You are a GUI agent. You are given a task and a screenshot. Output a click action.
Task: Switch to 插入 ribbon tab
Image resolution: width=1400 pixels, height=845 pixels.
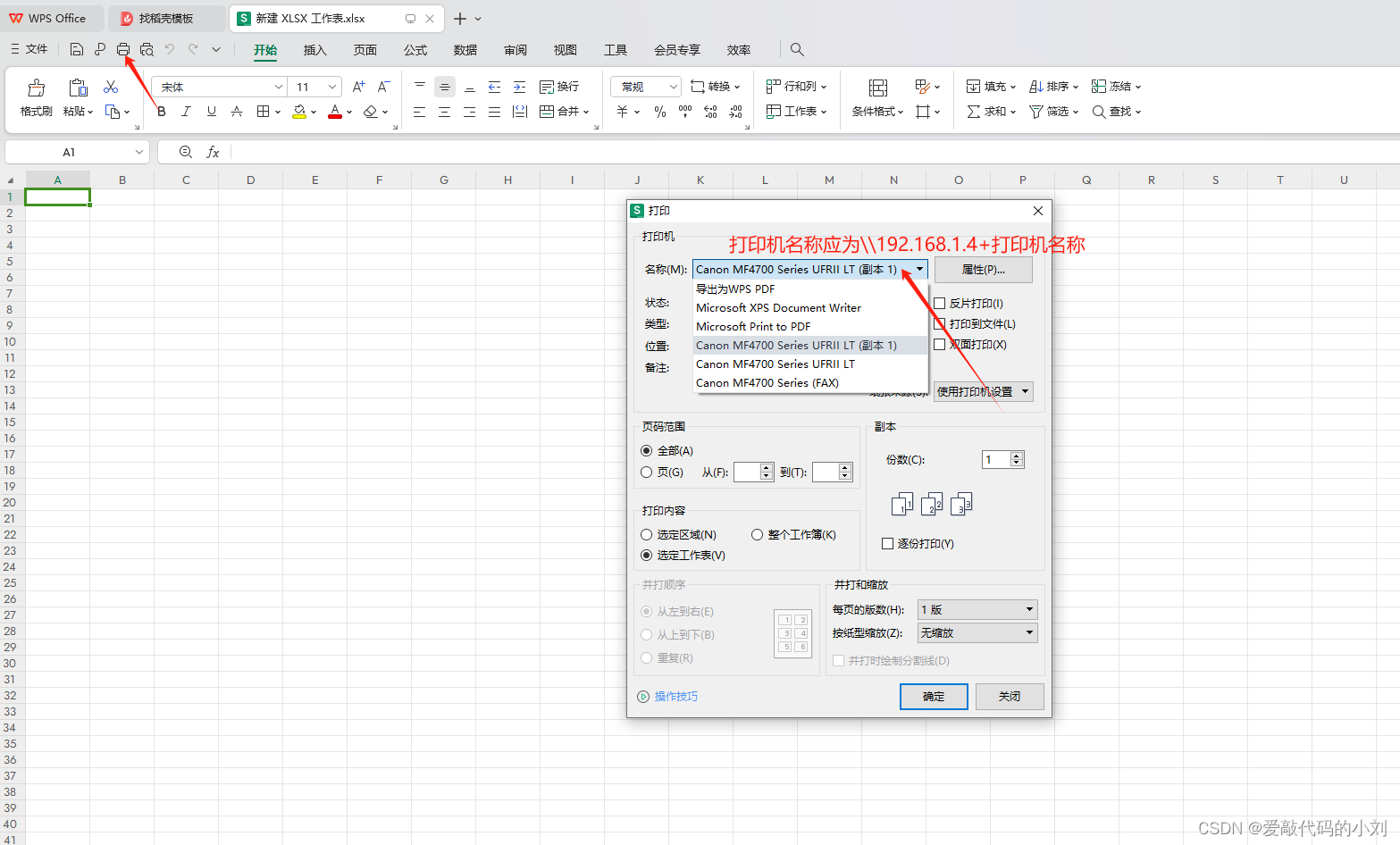coord(315,50)
